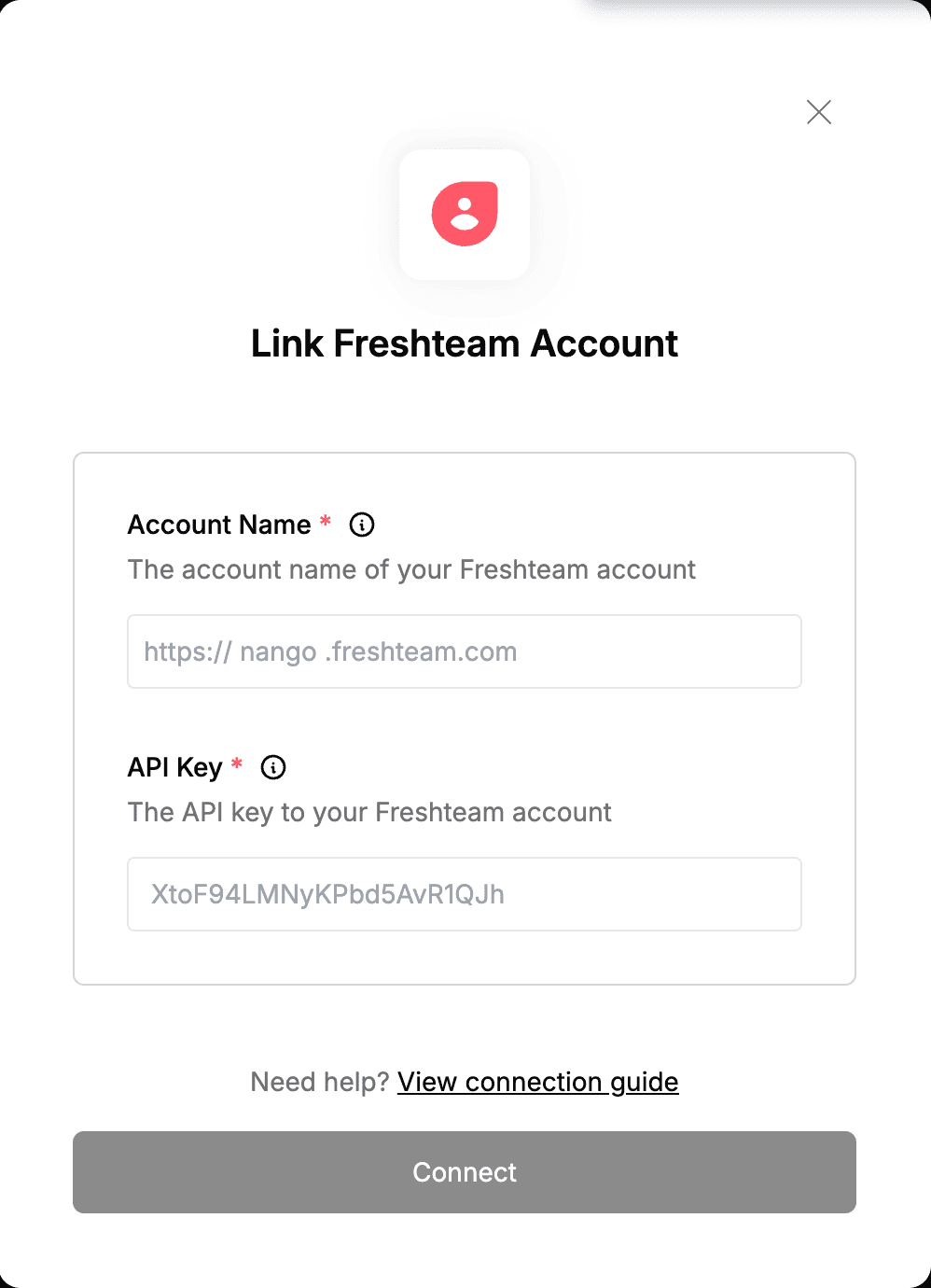Click the Link Freshteam Account heading
Image resolution: width=931 pixels, height=1288 pixels.
point(465,343)
